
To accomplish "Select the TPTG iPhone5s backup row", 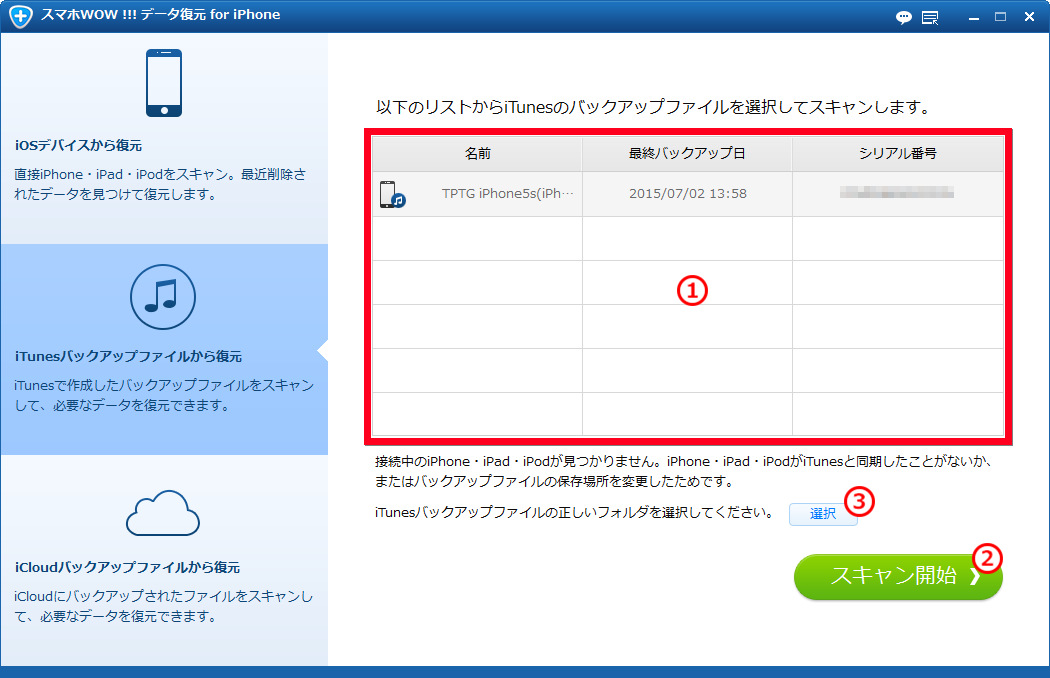I will point(690,194).
